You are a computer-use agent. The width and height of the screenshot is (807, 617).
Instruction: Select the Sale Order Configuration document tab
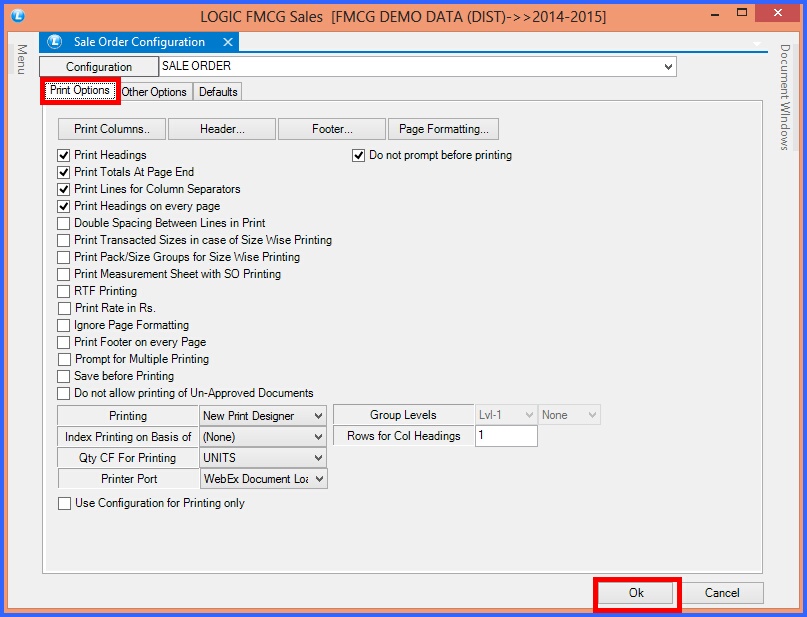[x=139, y=42]
